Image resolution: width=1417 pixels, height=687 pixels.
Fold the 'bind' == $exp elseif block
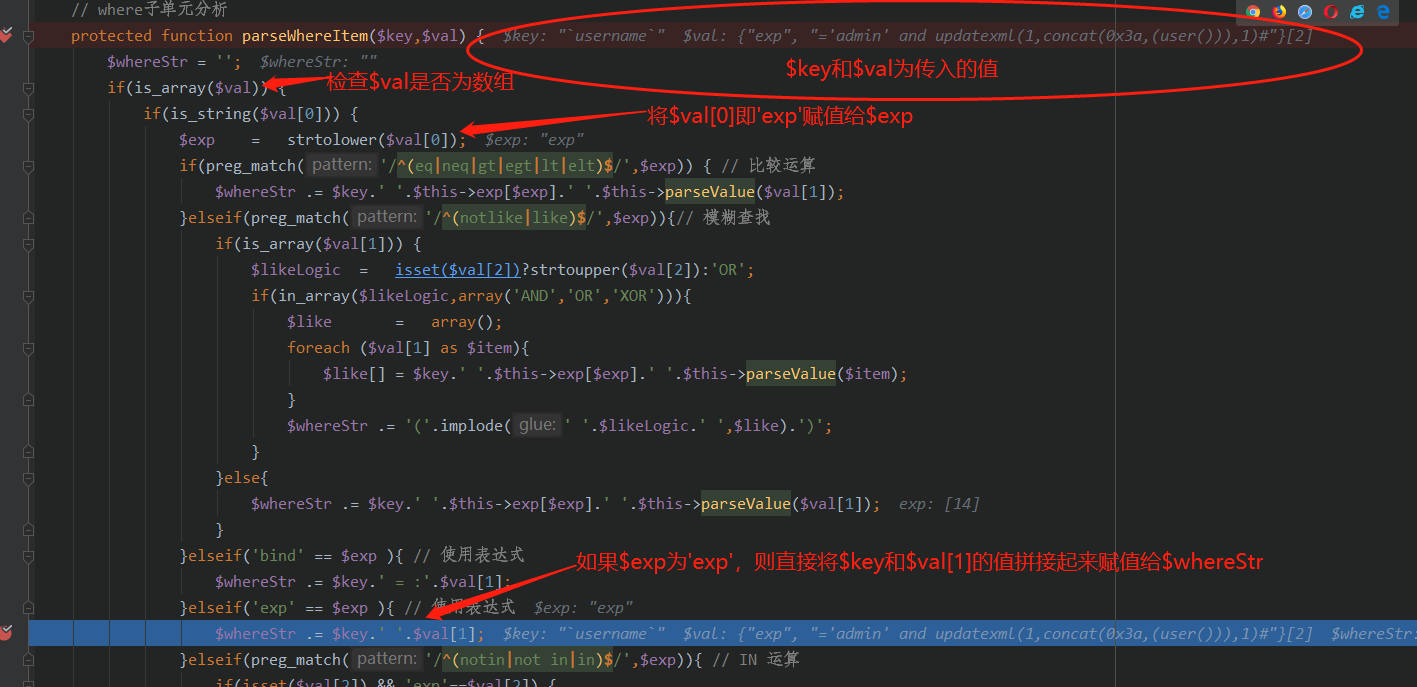[x=29, y=556]
